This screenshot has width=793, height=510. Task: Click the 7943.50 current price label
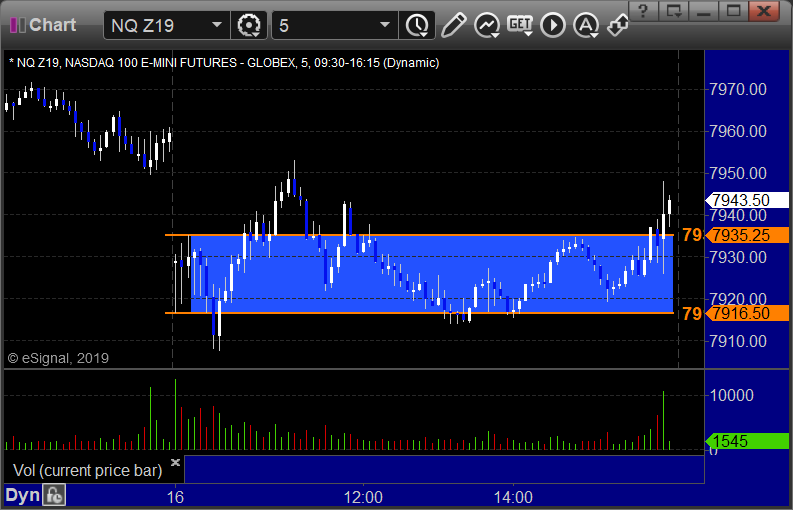coord(747,200)
